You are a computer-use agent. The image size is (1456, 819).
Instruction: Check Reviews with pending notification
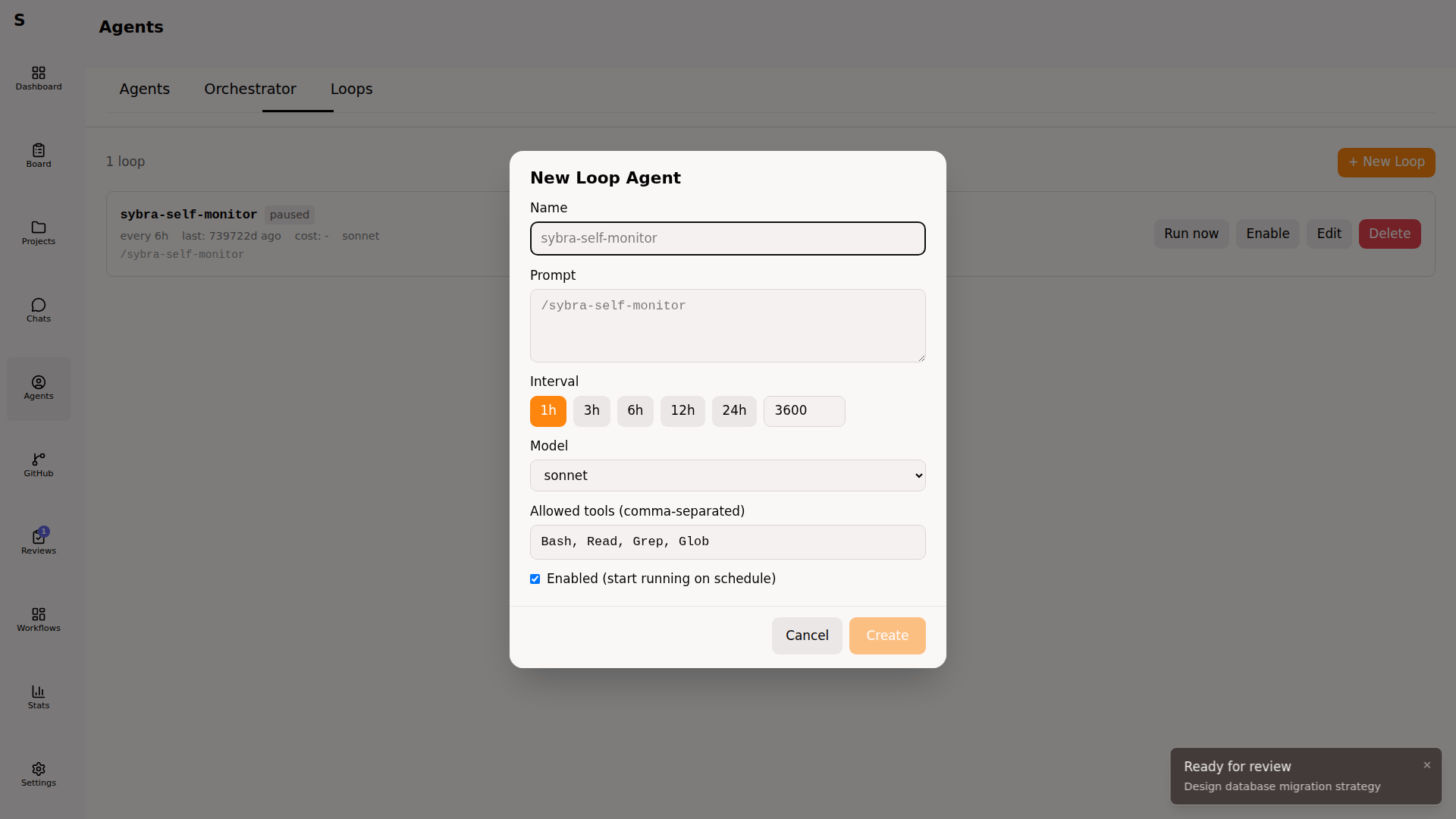point(38,541)
